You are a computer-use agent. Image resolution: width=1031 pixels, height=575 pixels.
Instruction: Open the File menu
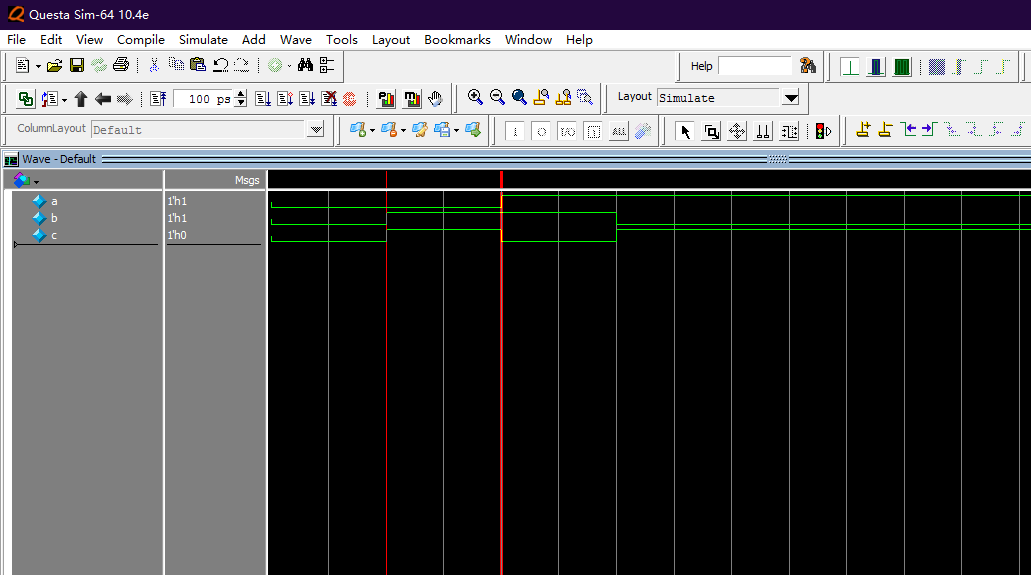(x=16, y=39)
